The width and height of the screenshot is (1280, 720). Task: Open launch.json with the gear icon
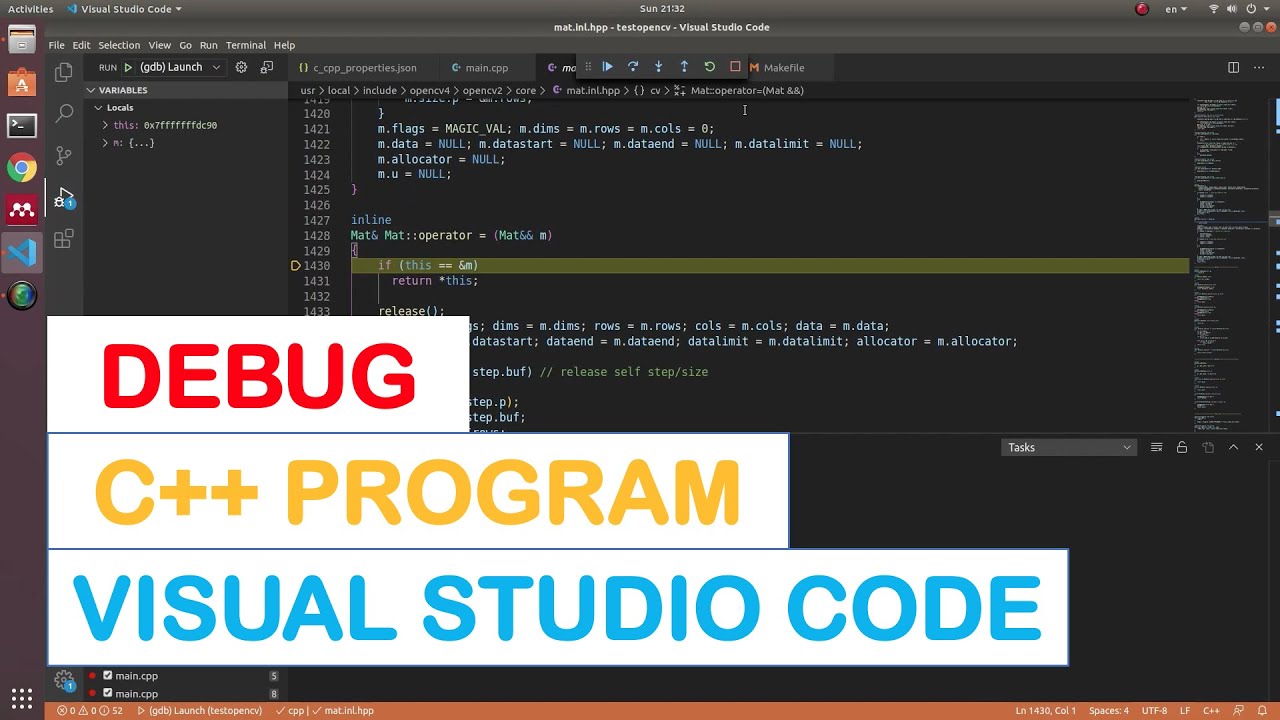(241, 67)
